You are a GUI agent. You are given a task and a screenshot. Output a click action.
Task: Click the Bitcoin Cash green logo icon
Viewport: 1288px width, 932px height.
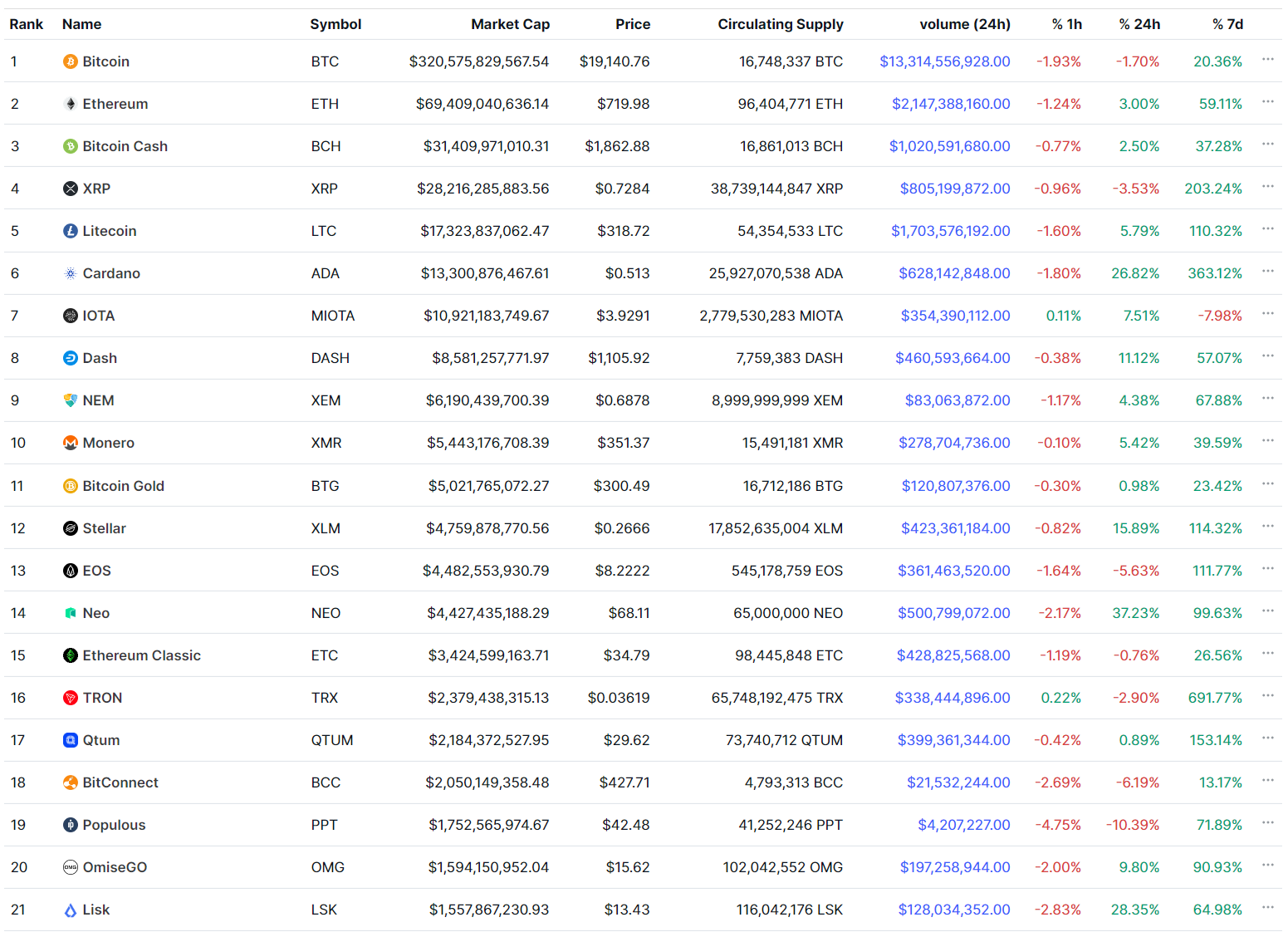(71, 146)
